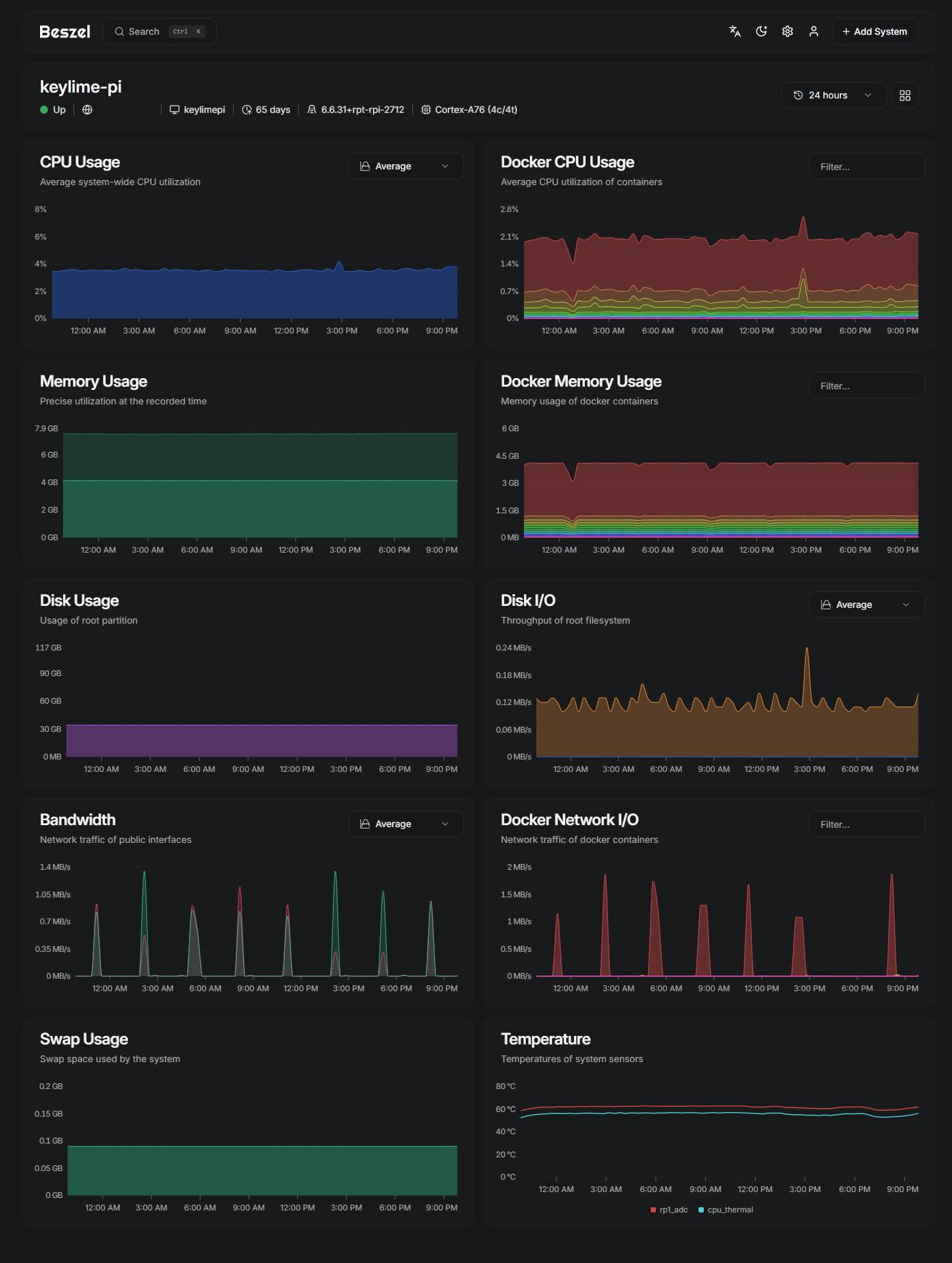This screenshot has width=952, height=1263.
Task: Expand the 24 hours time range dropdown
Action: [x=833, y=95]
